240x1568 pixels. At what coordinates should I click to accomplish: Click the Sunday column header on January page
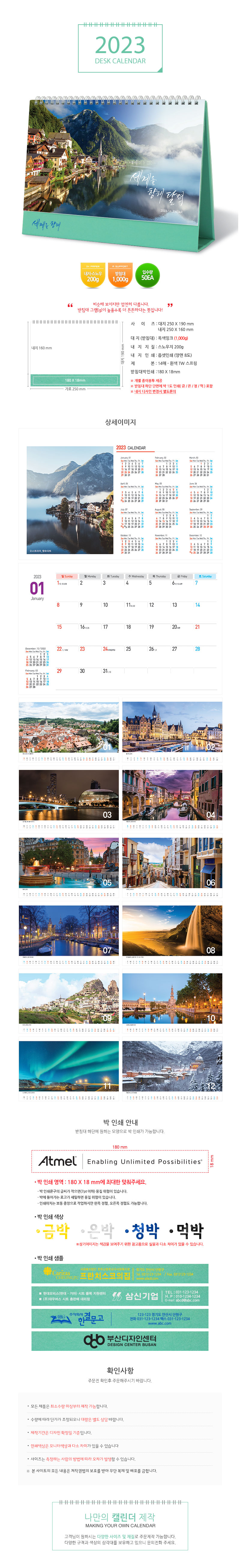pos(66,576)
